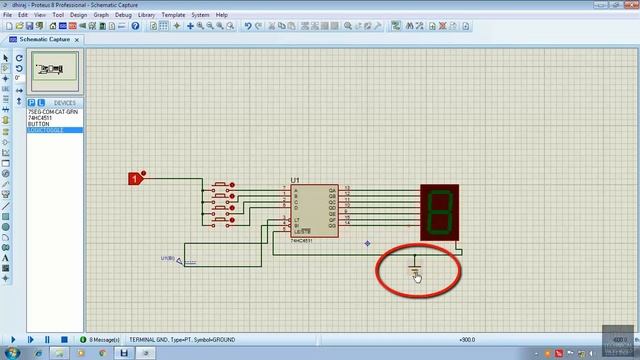640x360 pixels.
Task: Open the blue Schematic Capture toolbar icon
Action: [x=62, y=26]
